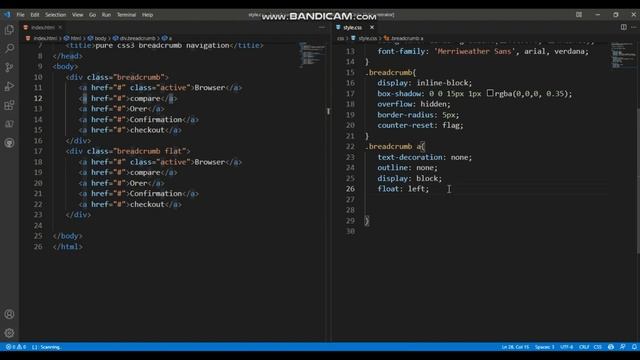Click "float: left;" in style.css
This screenshot has height=360, width=640.
tap(403, 189)
